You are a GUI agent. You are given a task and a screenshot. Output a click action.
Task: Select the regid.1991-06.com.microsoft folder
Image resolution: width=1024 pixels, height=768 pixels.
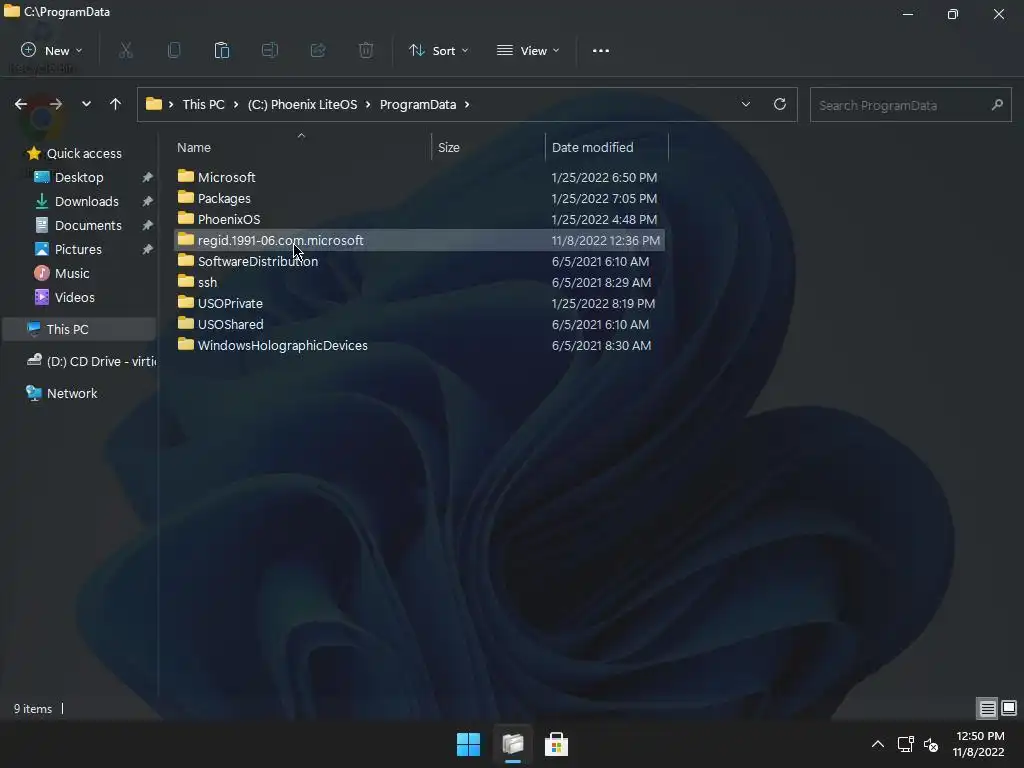[x=419, y=240]
